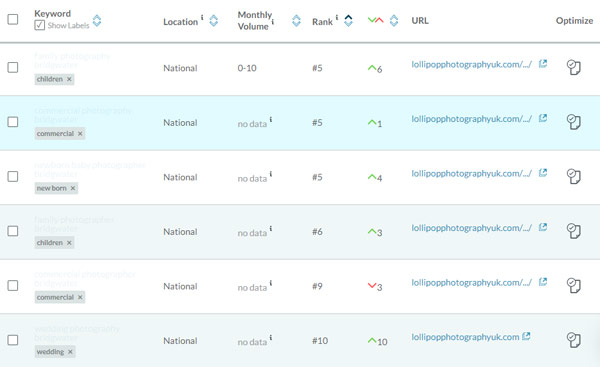This screenshot has height=367, width=600.
Task: Click the Optimize column header
Action: coord(574,21)
